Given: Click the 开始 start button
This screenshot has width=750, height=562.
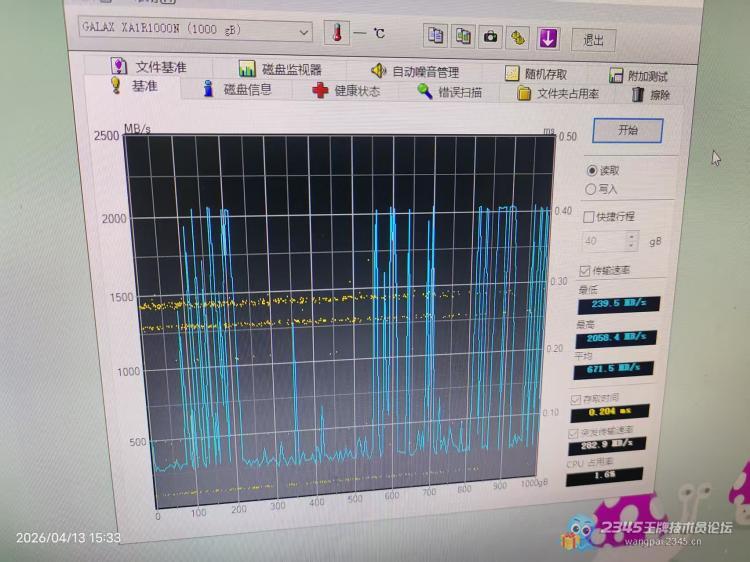Looking at the screenshot, I should 627,130.
